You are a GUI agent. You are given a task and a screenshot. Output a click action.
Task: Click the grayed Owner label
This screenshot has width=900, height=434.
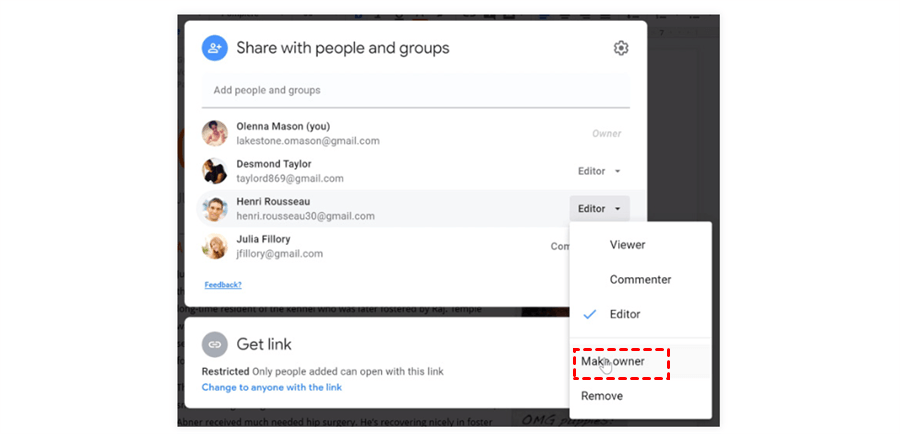click(x=607, y=134)
